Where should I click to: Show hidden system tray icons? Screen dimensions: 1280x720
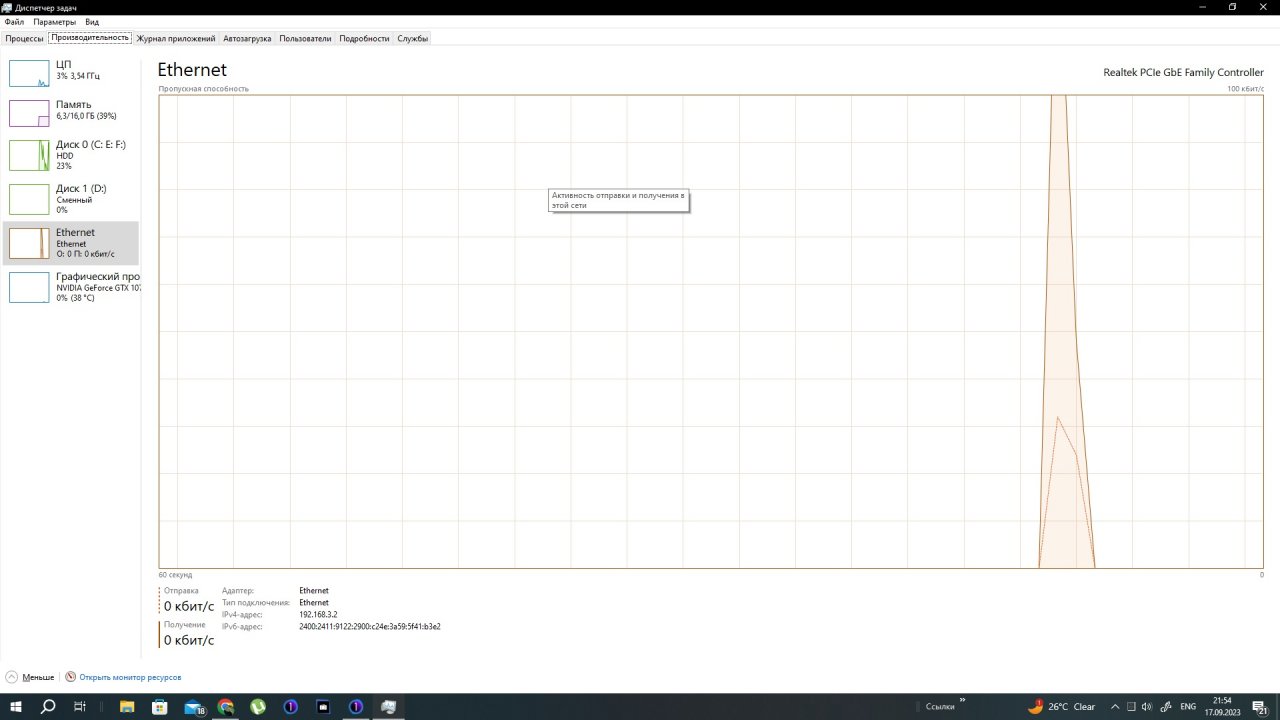pos(1116,707)
